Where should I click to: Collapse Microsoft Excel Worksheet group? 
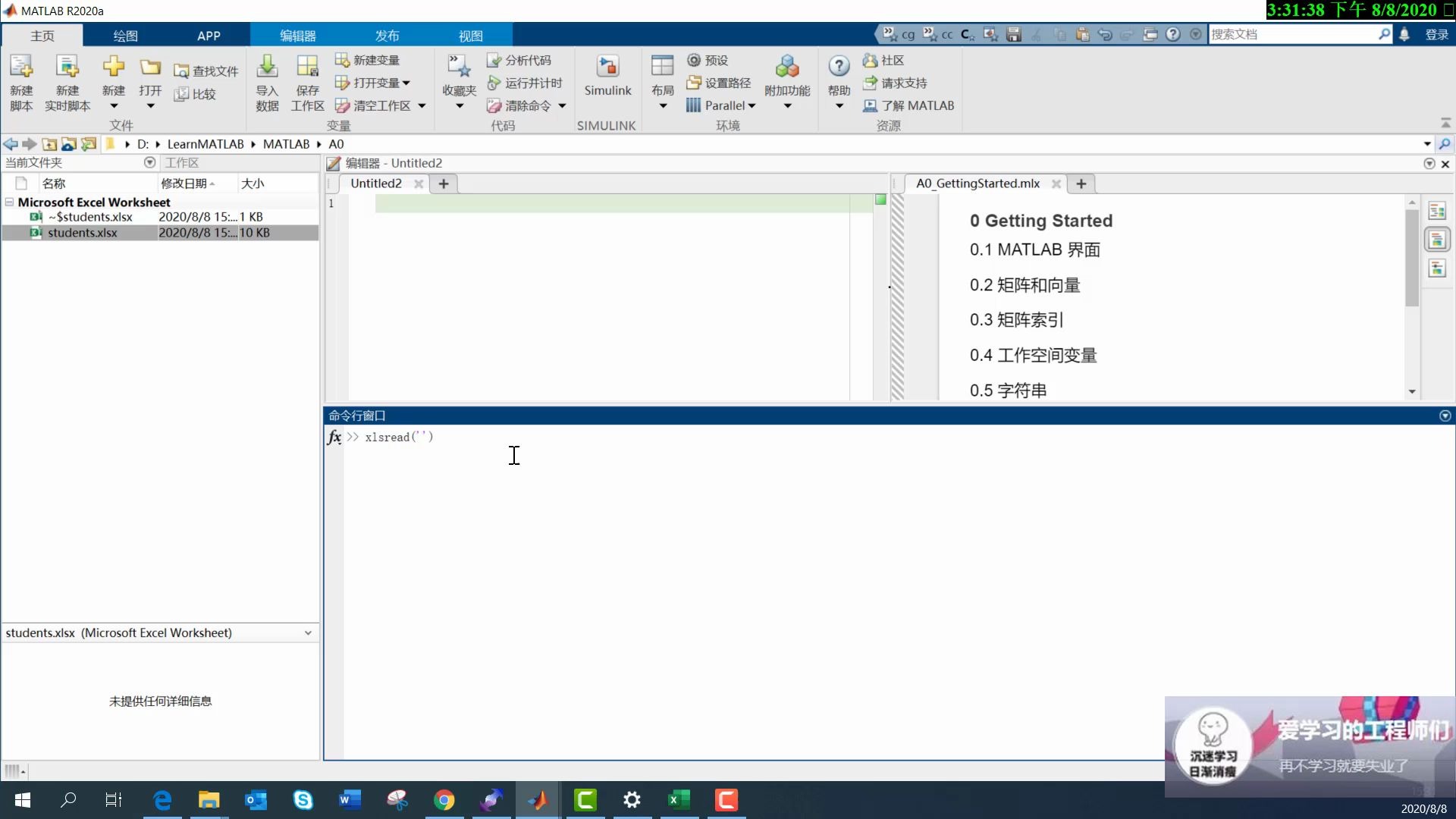tap(9, 202)
